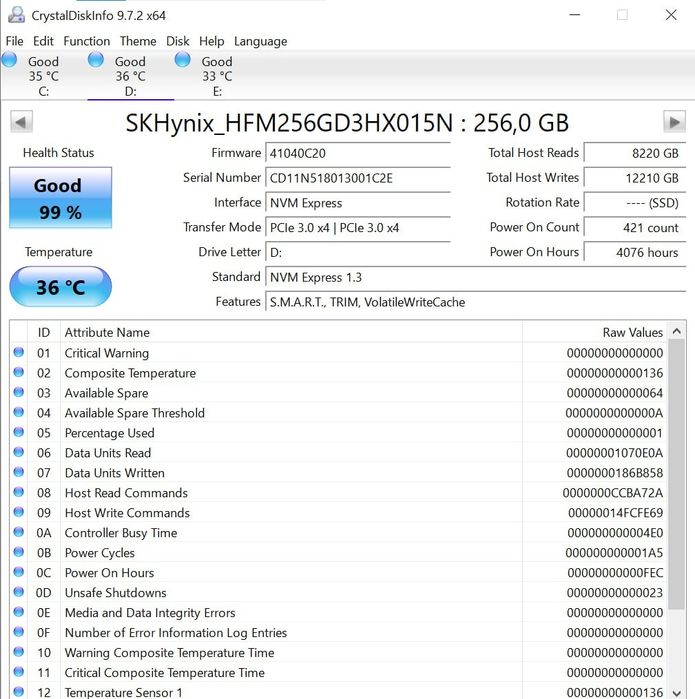The width and height of the screenshot is (695, 699).
Task: Click the Raw Values column header
Action: point(595,332)
